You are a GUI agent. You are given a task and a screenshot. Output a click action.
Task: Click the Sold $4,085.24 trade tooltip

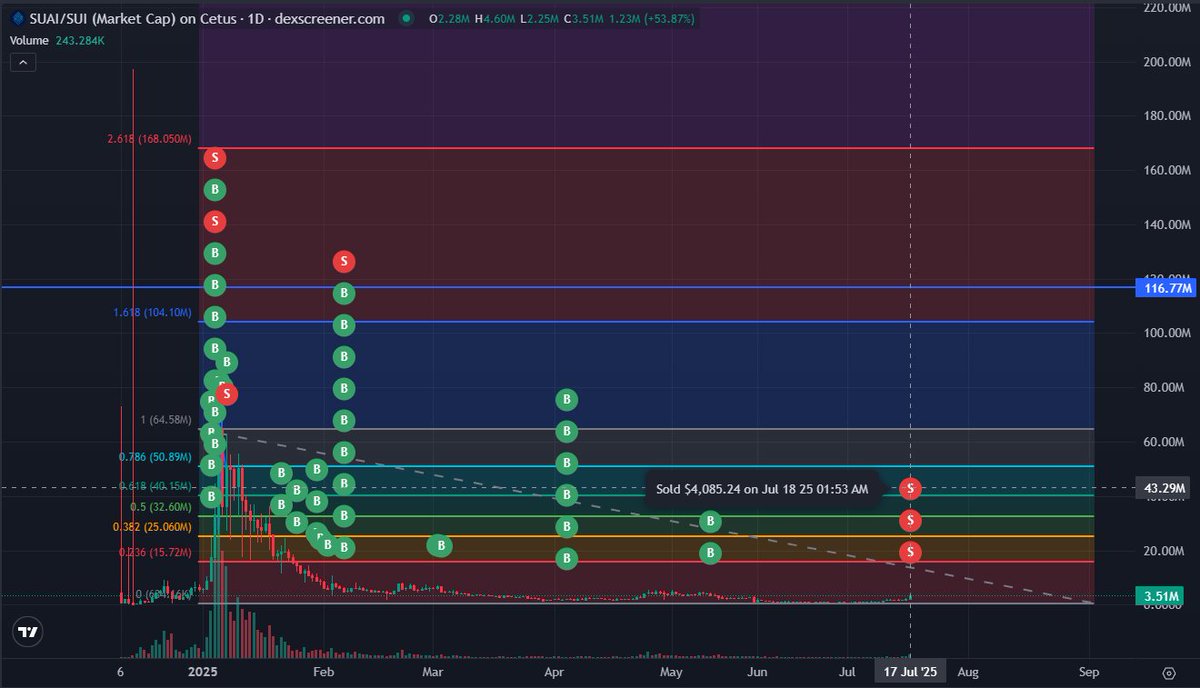760,489
